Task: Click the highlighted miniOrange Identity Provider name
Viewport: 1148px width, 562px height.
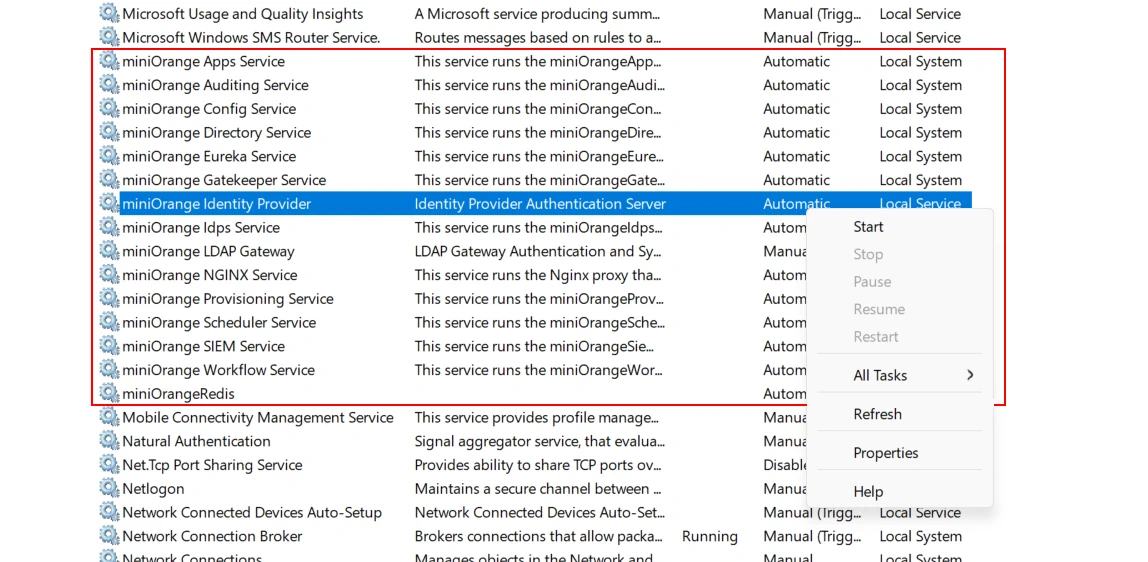Action: [x=217, y=203]
